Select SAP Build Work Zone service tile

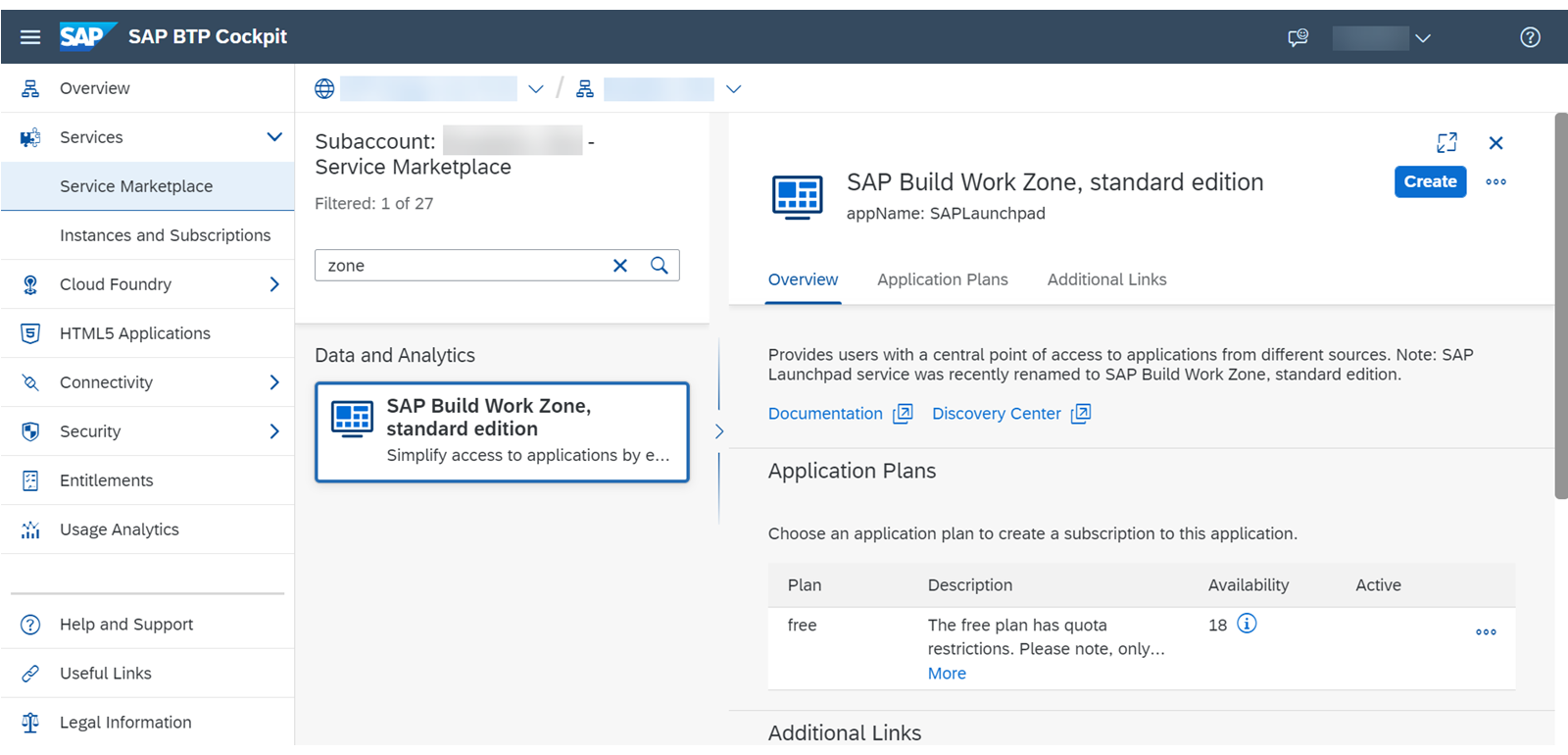(x=502, y=432)
